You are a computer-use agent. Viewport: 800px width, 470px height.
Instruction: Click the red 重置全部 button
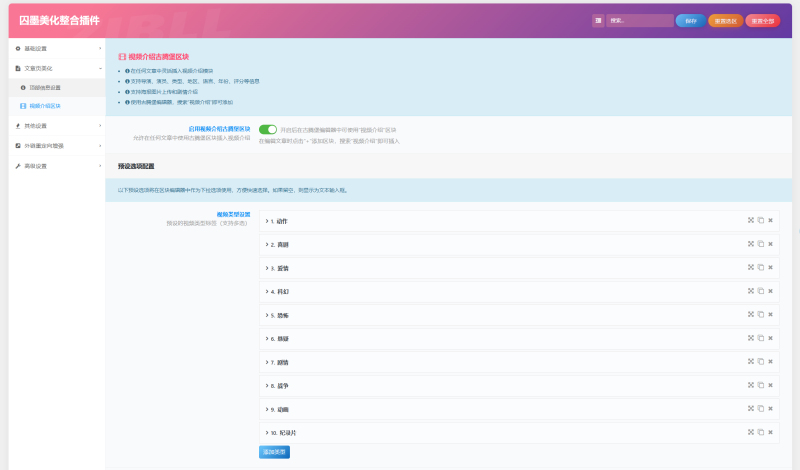coord(762,20)
